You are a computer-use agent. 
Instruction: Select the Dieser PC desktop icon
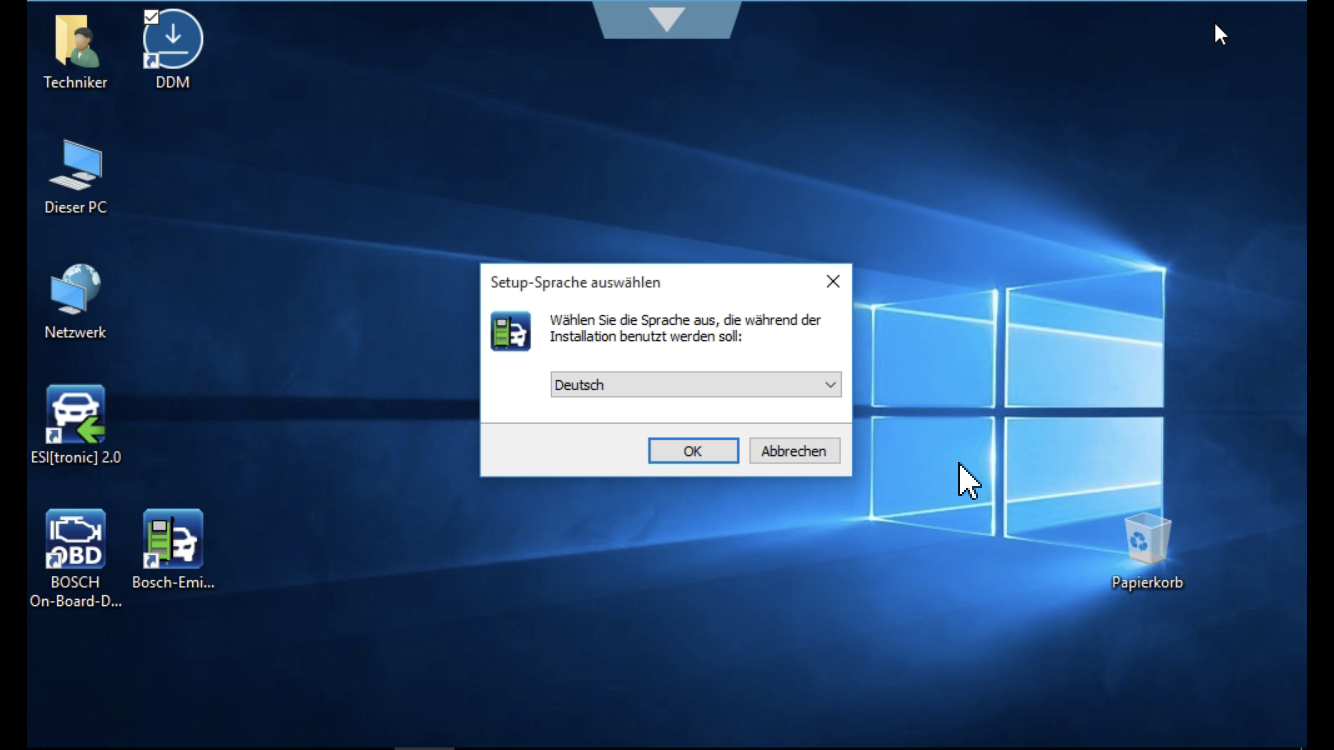point(75,165)
